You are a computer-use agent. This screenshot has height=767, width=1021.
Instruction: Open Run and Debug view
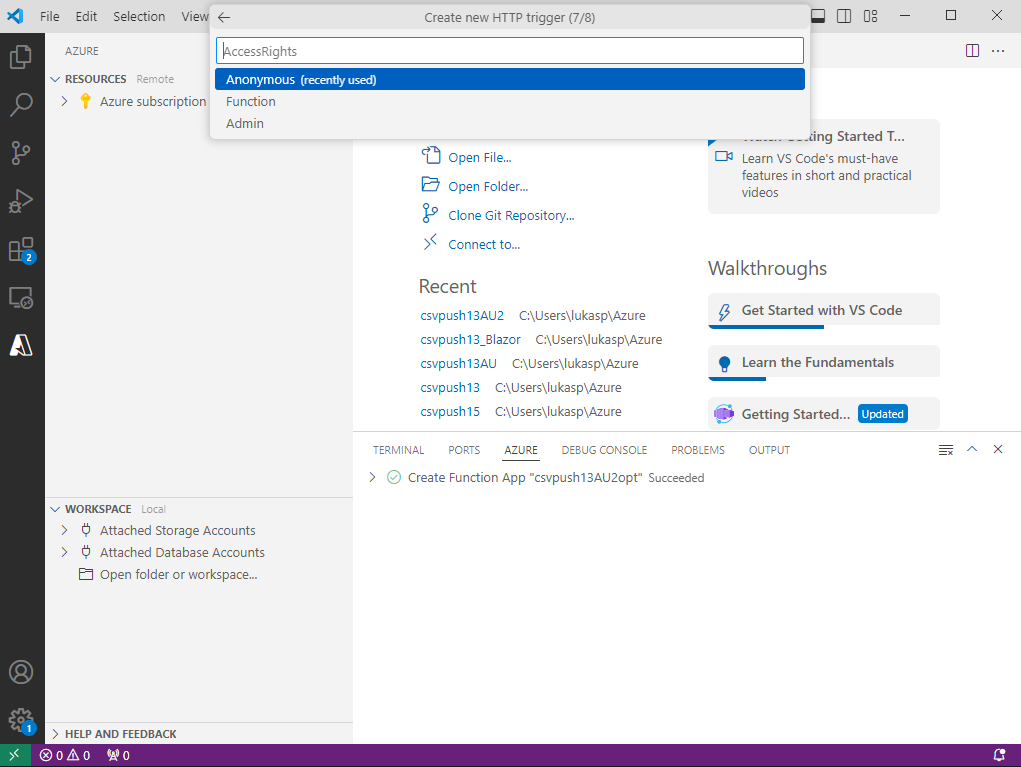(21, 201)
